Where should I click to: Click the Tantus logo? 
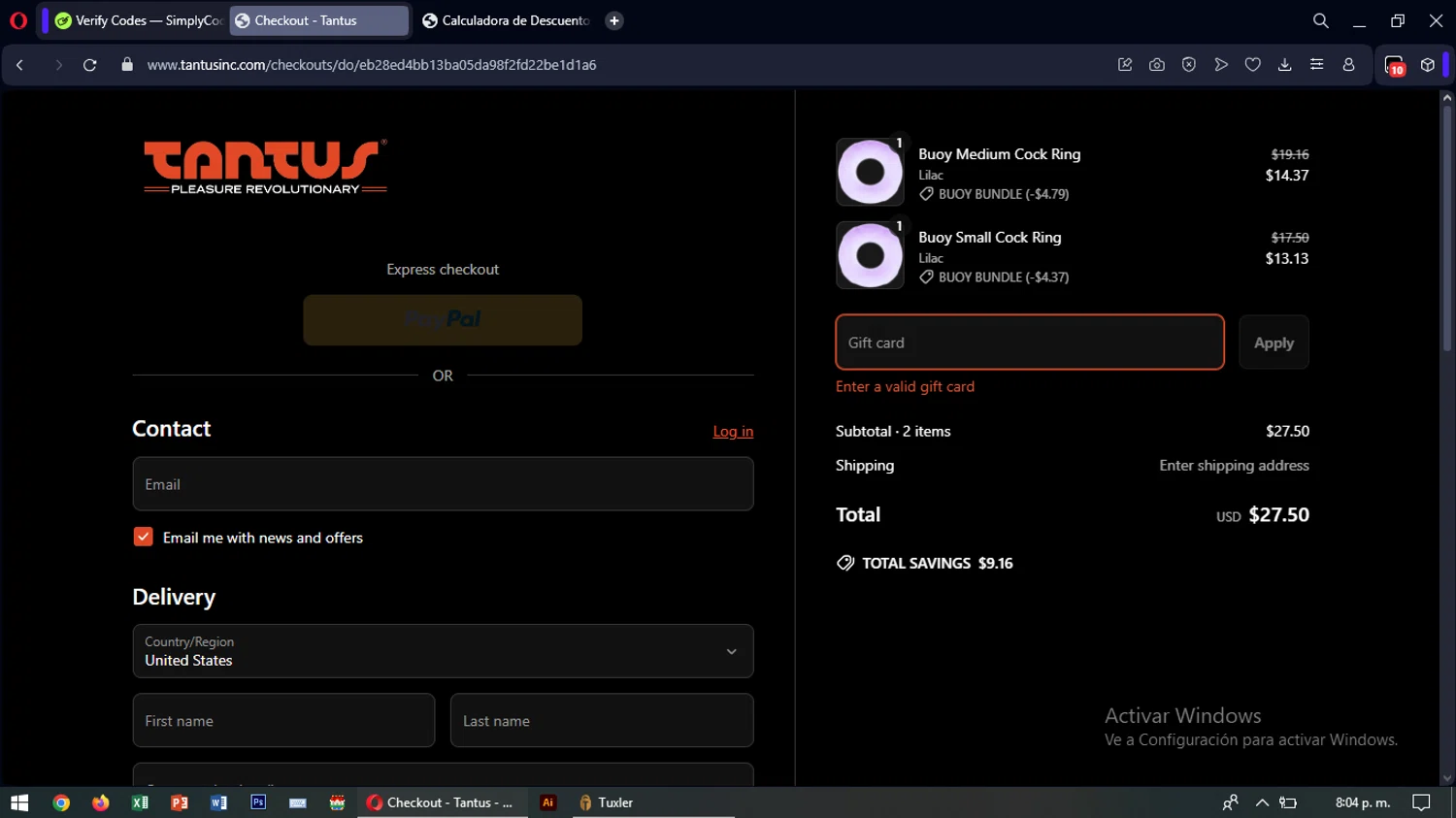265,166
